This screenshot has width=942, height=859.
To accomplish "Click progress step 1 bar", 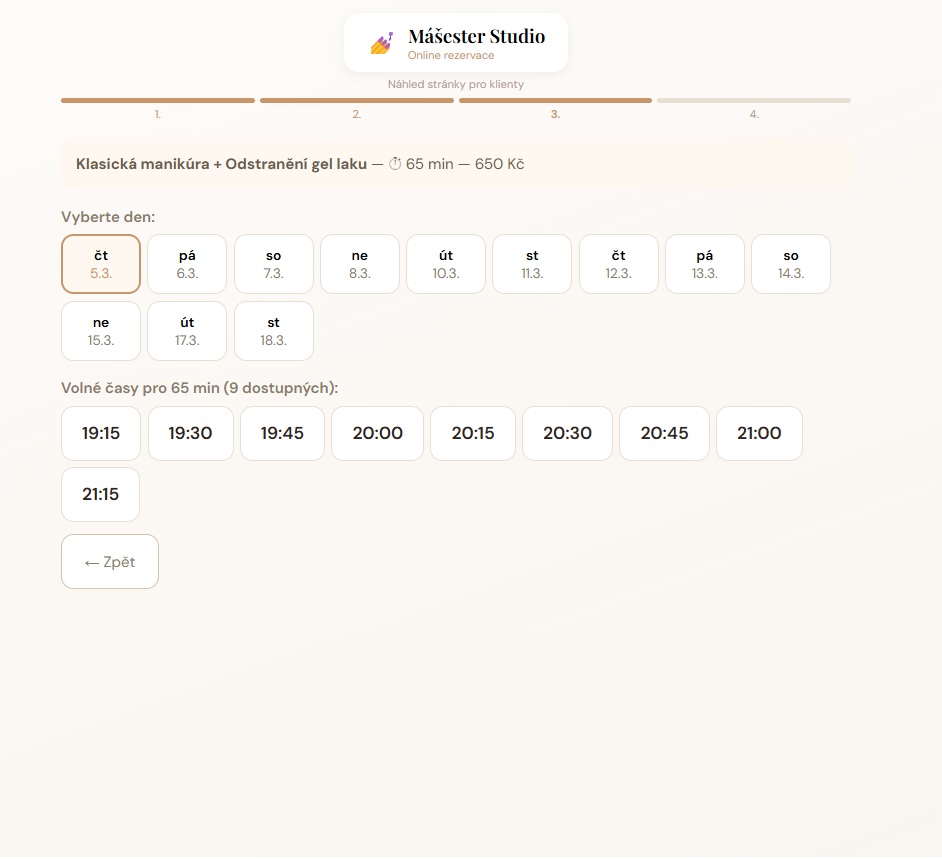I will click(158, 101).
